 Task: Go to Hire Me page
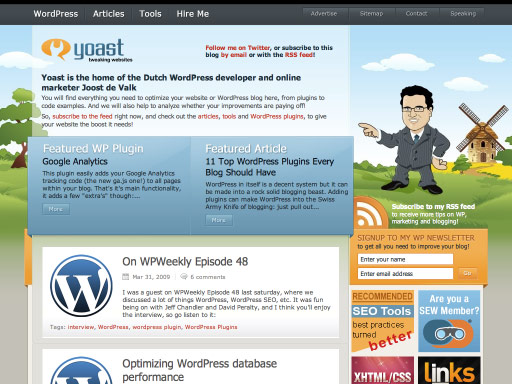(x=193, y=14)
